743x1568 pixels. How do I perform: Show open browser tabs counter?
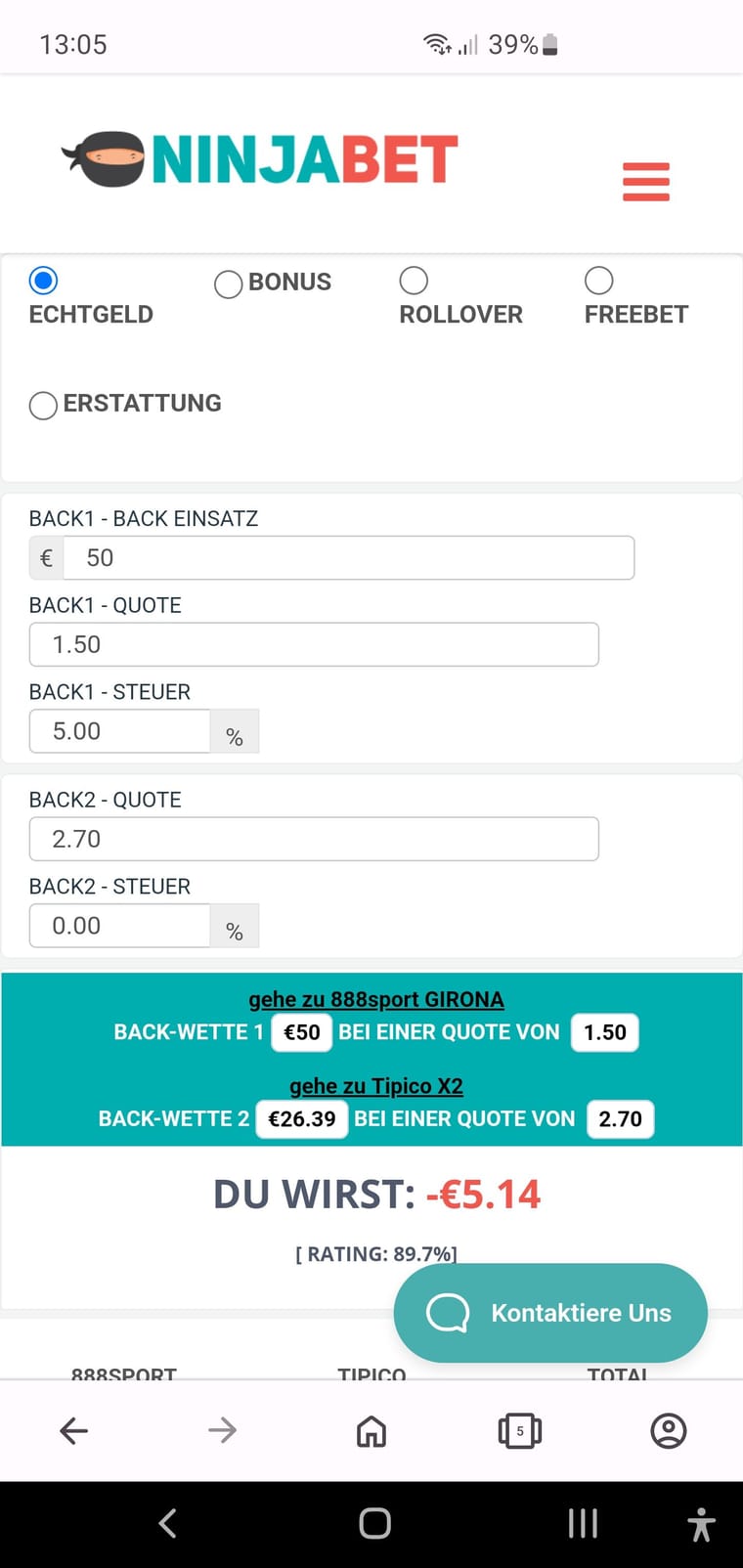point(520,1431)
